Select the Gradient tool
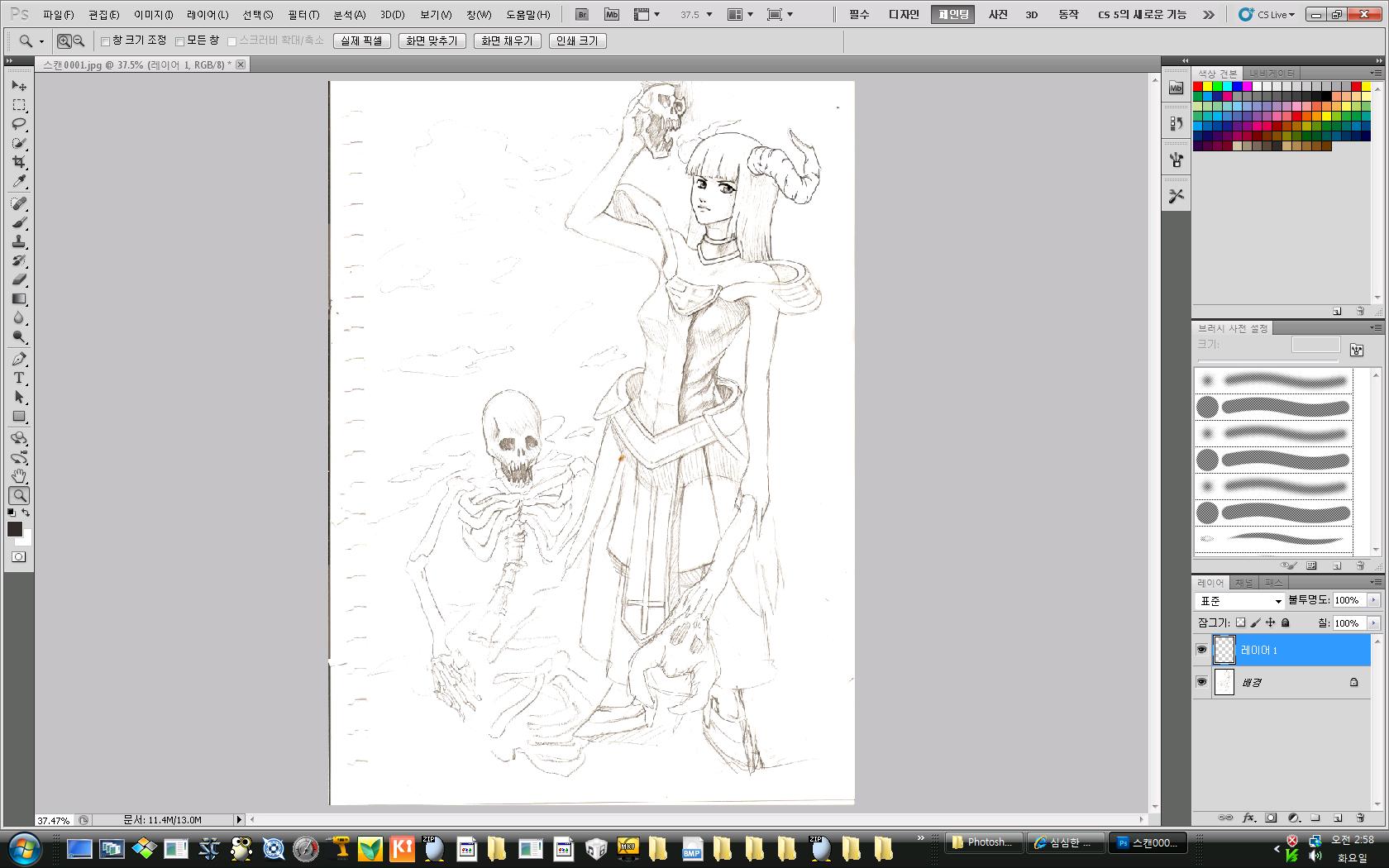Screen dimensions: 1389x868 [x=19, y=299]
